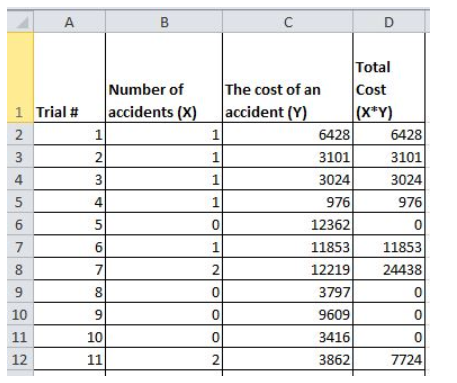Select total cost cell for trial 10

click(x=389, y=336)
